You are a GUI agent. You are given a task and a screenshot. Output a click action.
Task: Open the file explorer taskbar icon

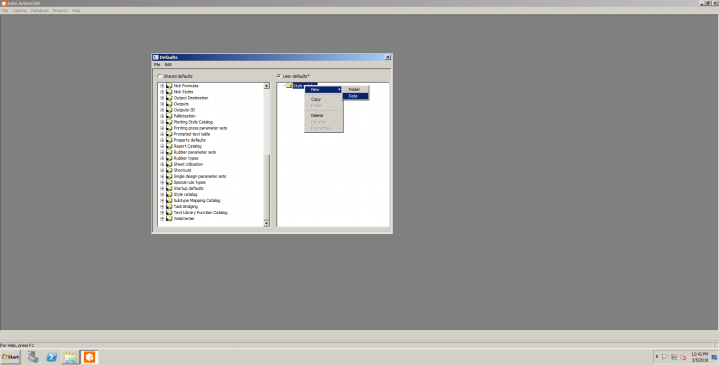tap(71, 357)
